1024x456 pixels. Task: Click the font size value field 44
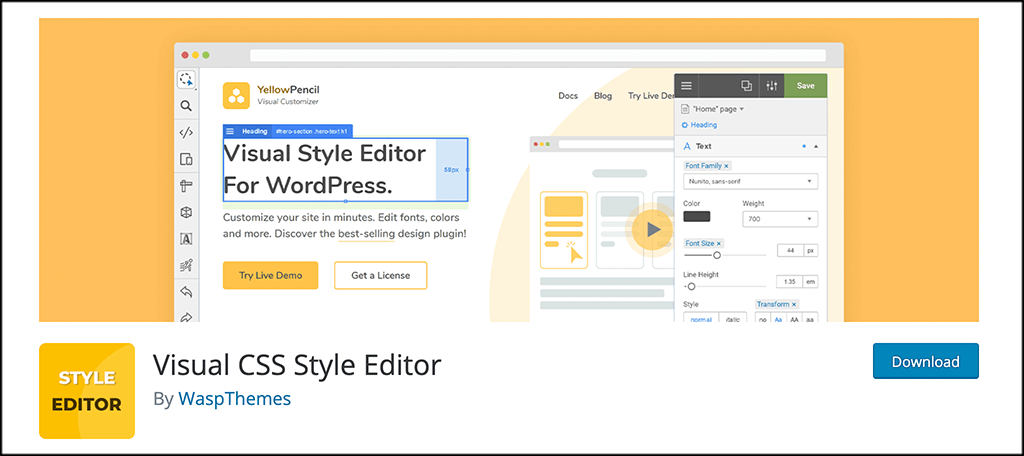pyautogui.click(x=790, y=250)
